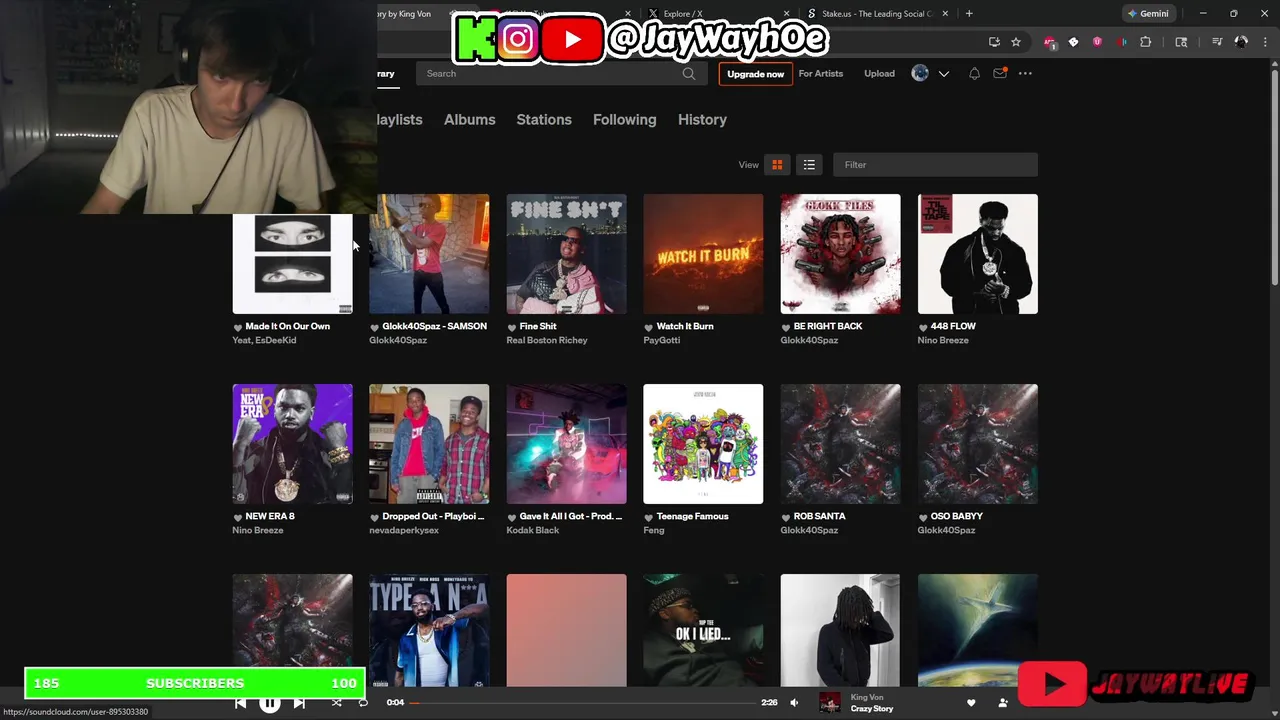Click the Filter input field

click(935, 165)
